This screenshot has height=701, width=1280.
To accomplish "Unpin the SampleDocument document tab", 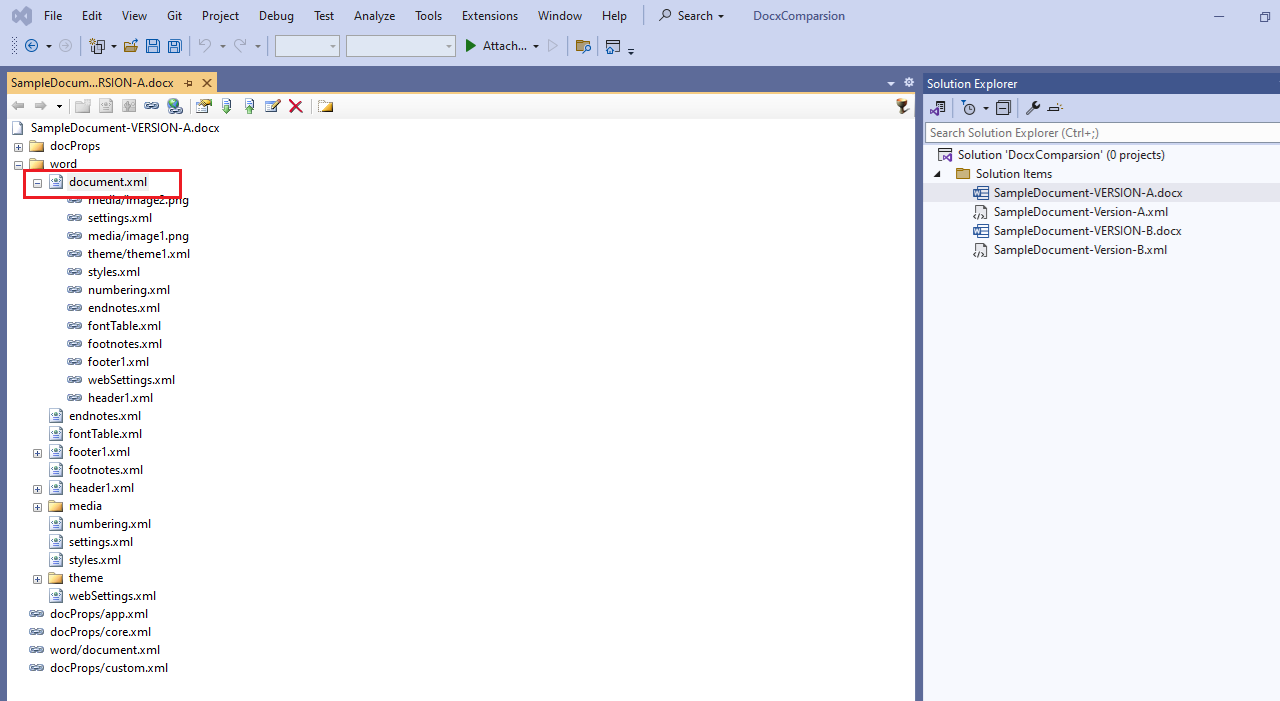I will [188, 83].
